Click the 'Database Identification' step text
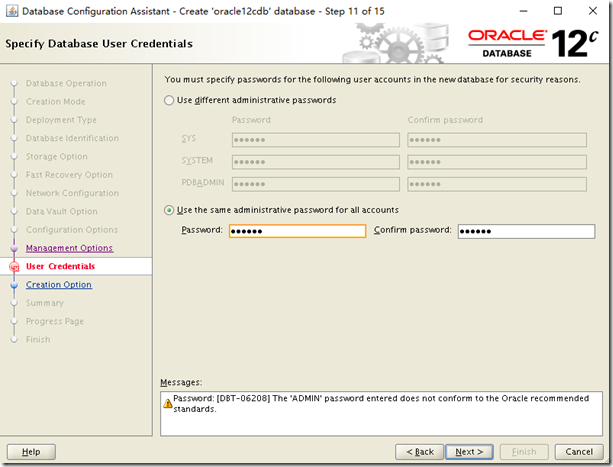613x467 pixels. coord(72,138)
